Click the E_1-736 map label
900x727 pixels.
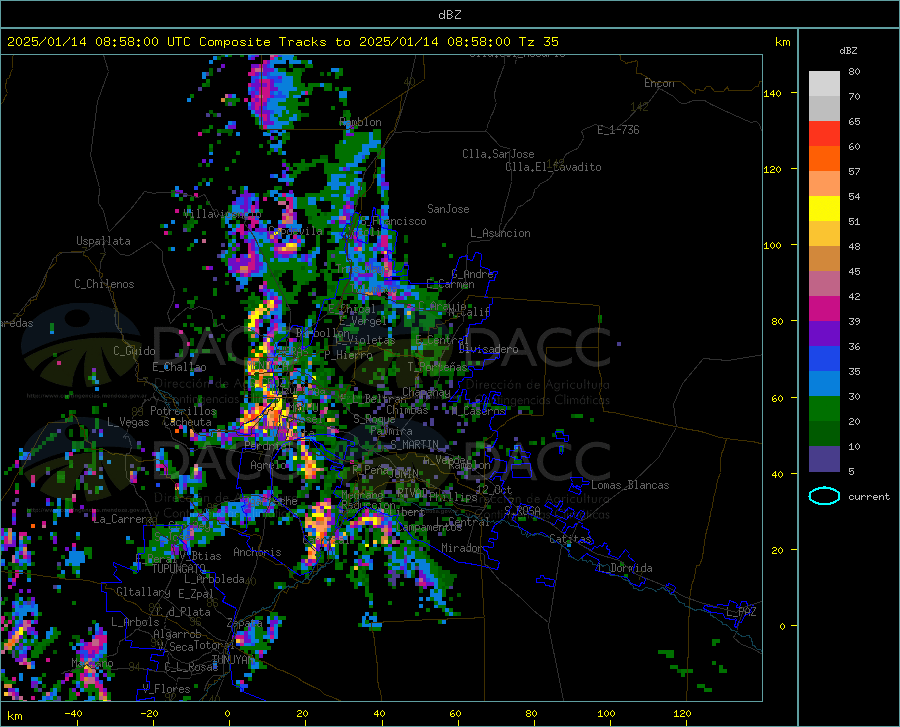coord(618,130)
